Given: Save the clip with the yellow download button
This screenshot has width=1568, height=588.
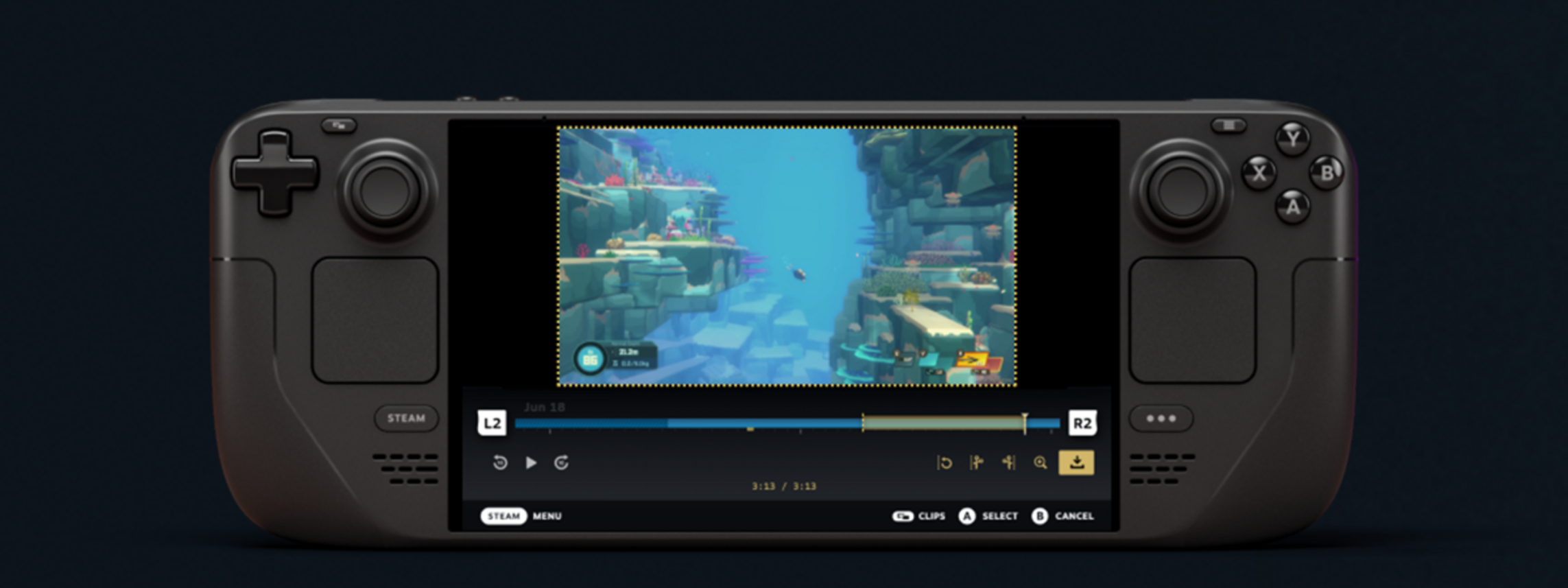Looking at the screenshot, I should pyautogui.click(x=1076, y=462).
